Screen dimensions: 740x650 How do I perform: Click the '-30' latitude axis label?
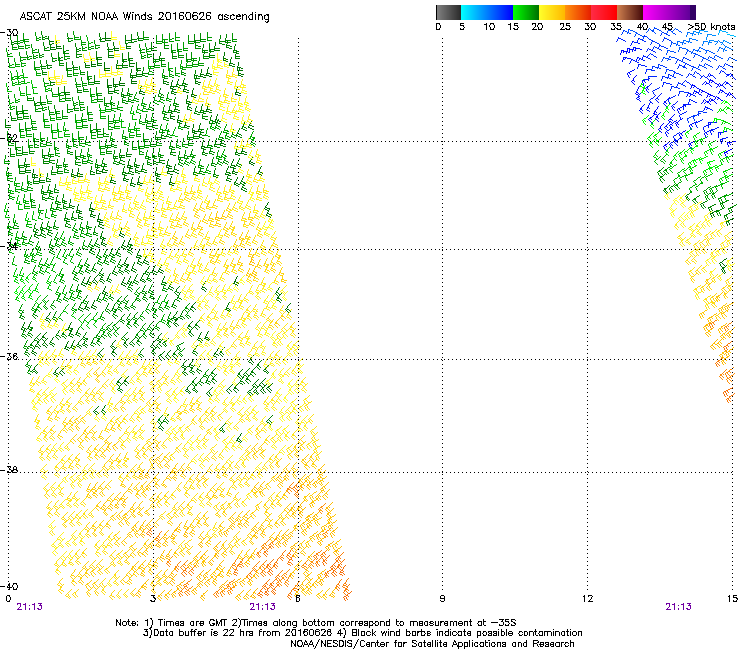pyautogui.click(x=9, y=33)
